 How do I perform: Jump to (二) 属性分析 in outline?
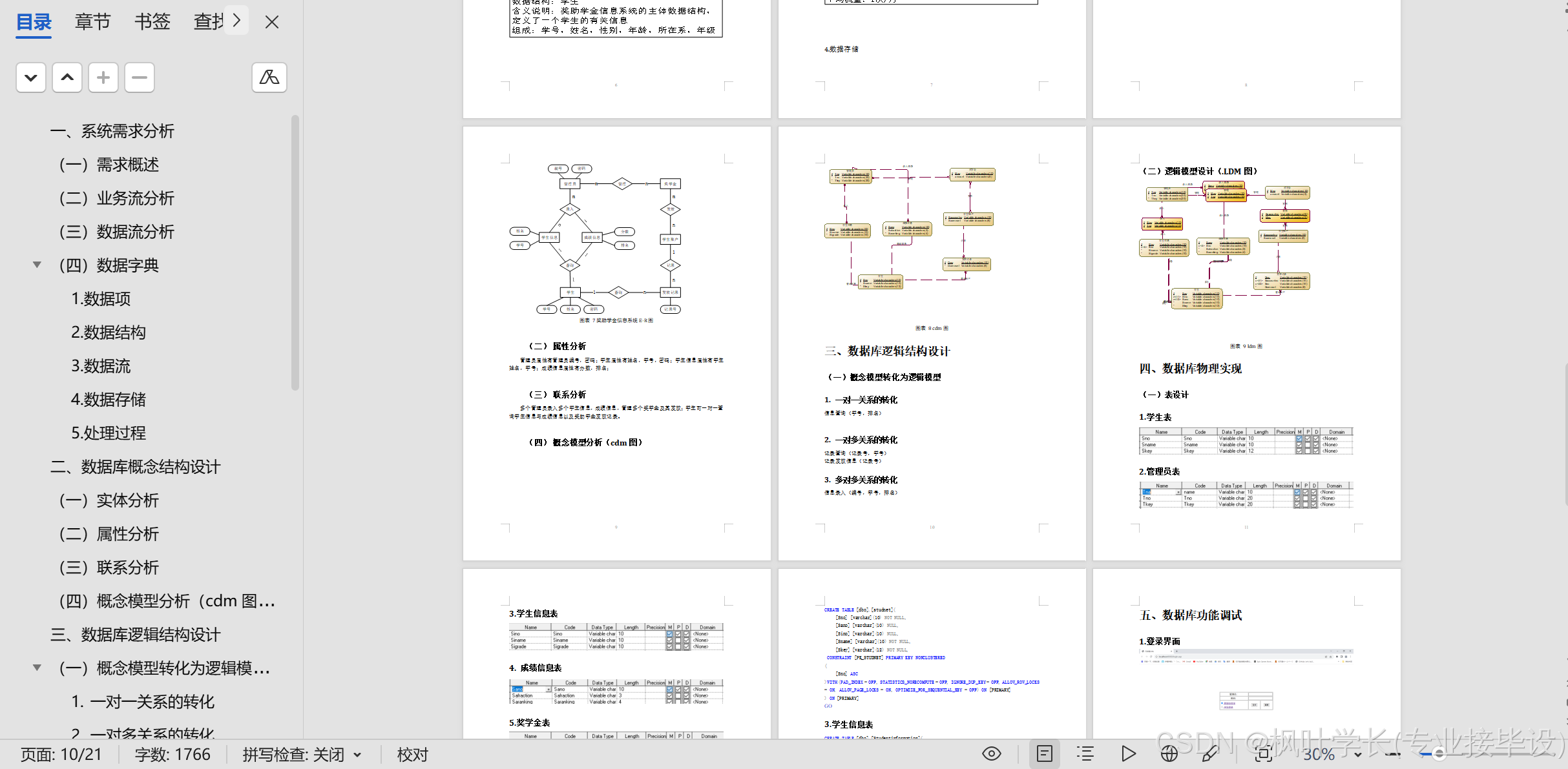coord(109,534)
